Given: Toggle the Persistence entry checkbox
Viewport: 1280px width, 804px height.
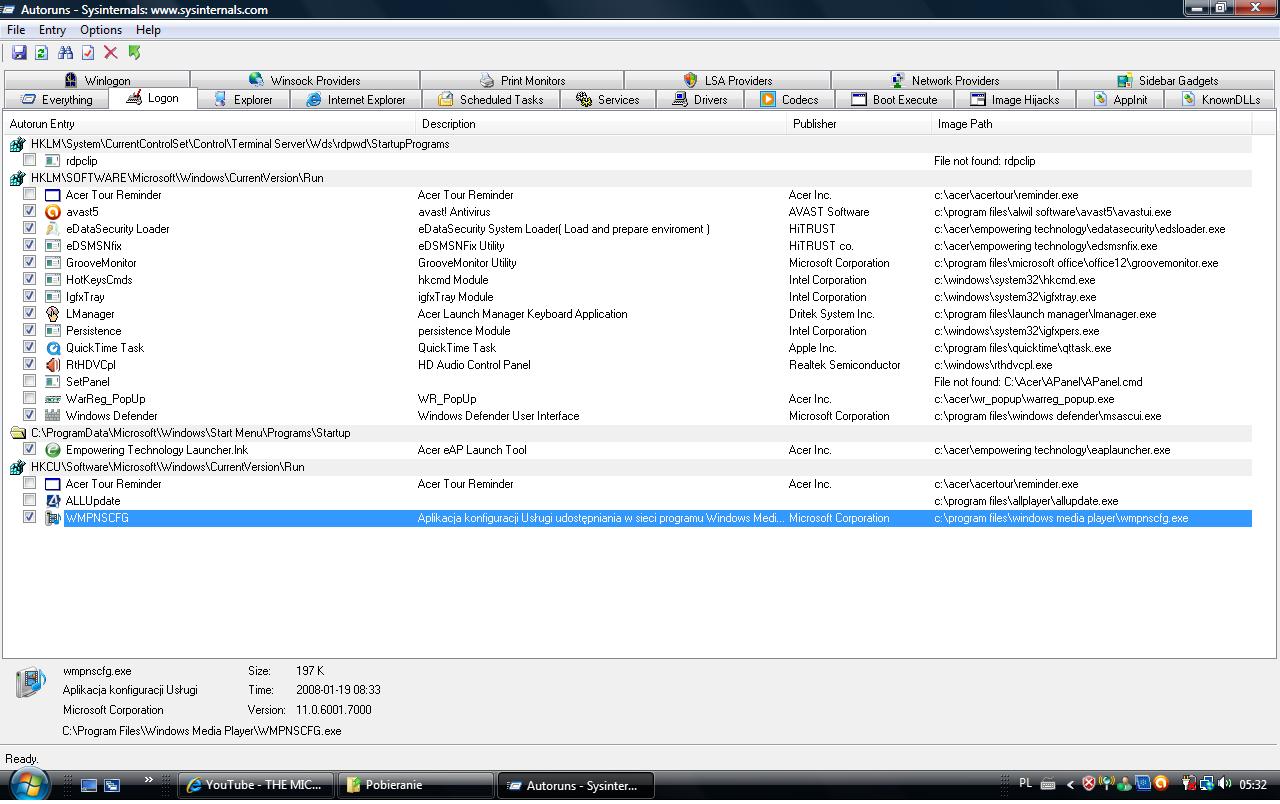Looking at the screenshot, I should [x=30, y=331].
